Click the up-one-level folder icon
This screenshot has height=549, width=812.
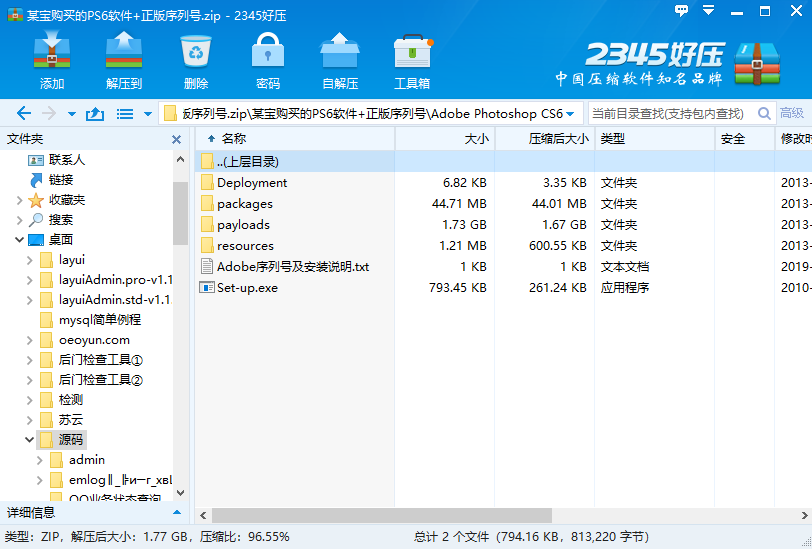click(95, 114)
